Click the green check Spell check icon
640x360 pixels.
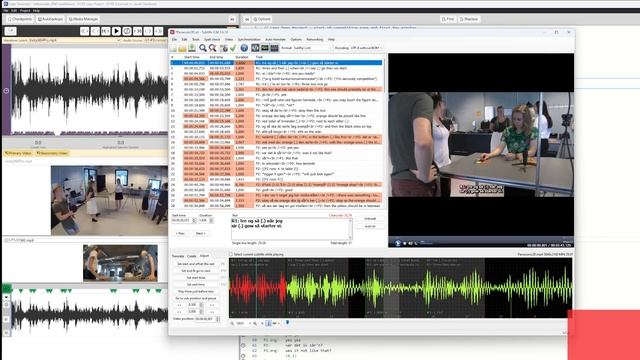point(233,48)
